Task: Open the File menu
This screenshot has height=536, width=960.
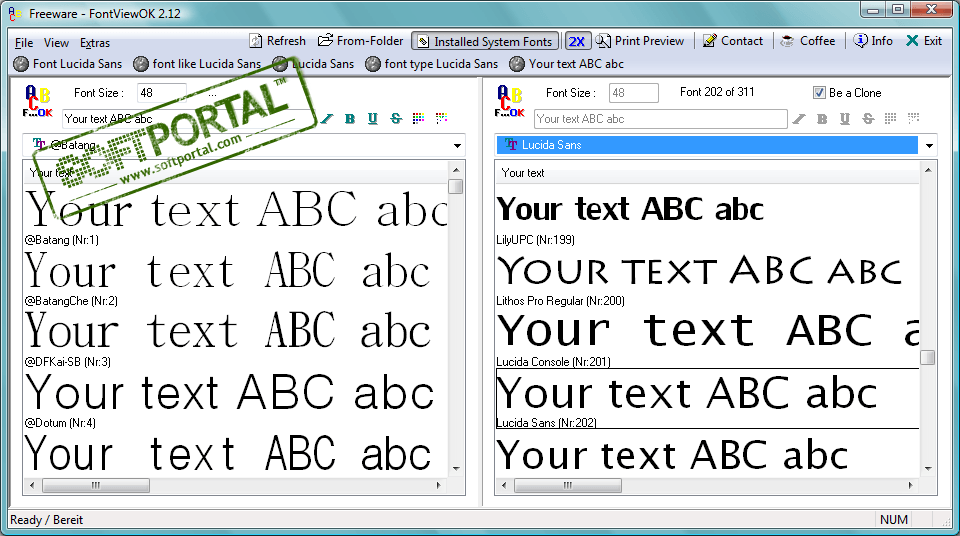Action: (x=24, y=43)
